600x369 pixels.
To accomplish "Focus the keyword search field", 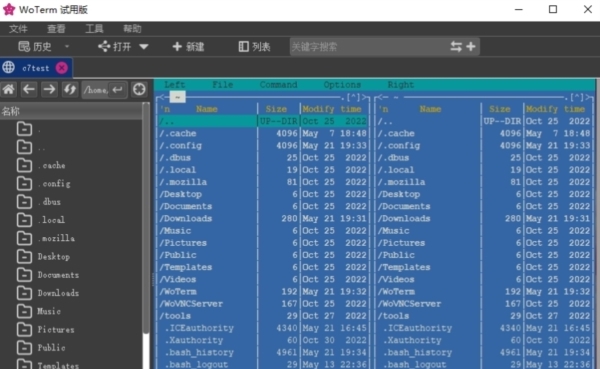I will tap(368, 47).
